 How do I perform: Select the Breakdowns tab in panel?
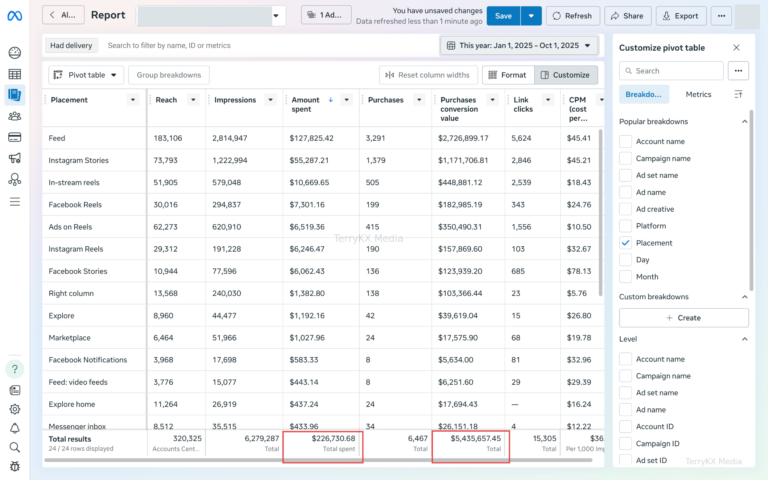pyautogui.click(x=644, y=95)
